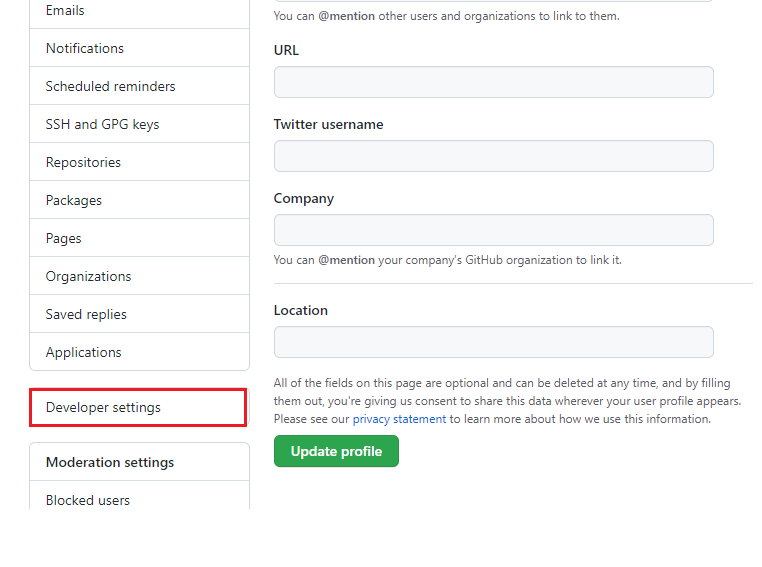
Task: Open Blocked users under Moderation settings
Action: [139, 496]
